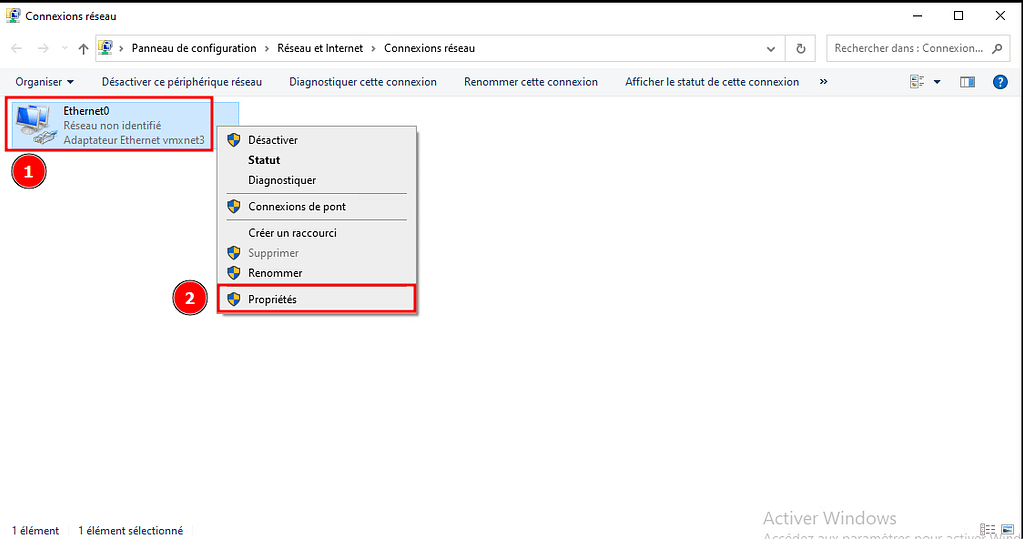1023x539 pixels.
Task: Open the view options dropdown arrow
Action: tap(937, 82)
